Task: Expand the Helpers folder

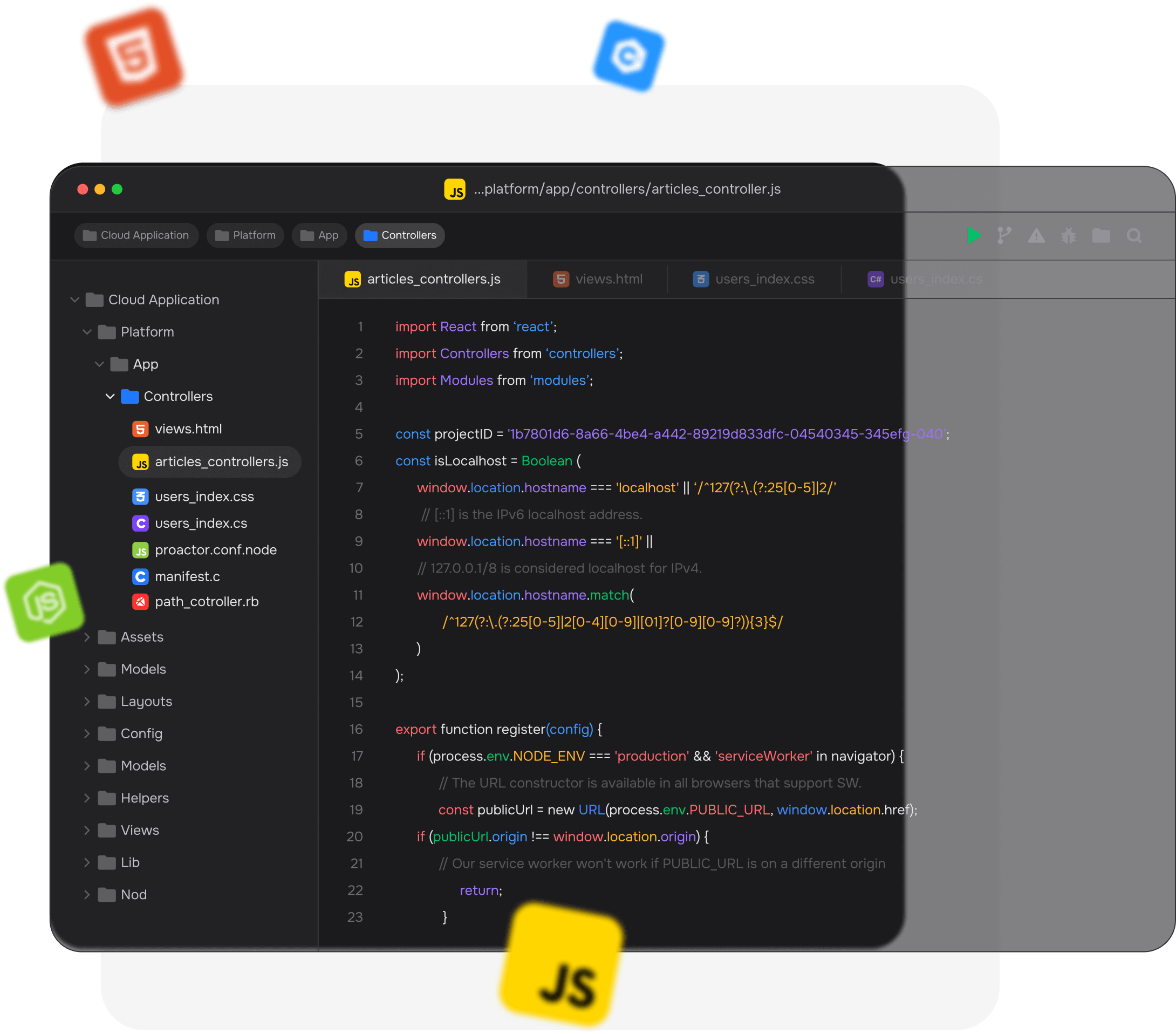Action: (87, 799)
